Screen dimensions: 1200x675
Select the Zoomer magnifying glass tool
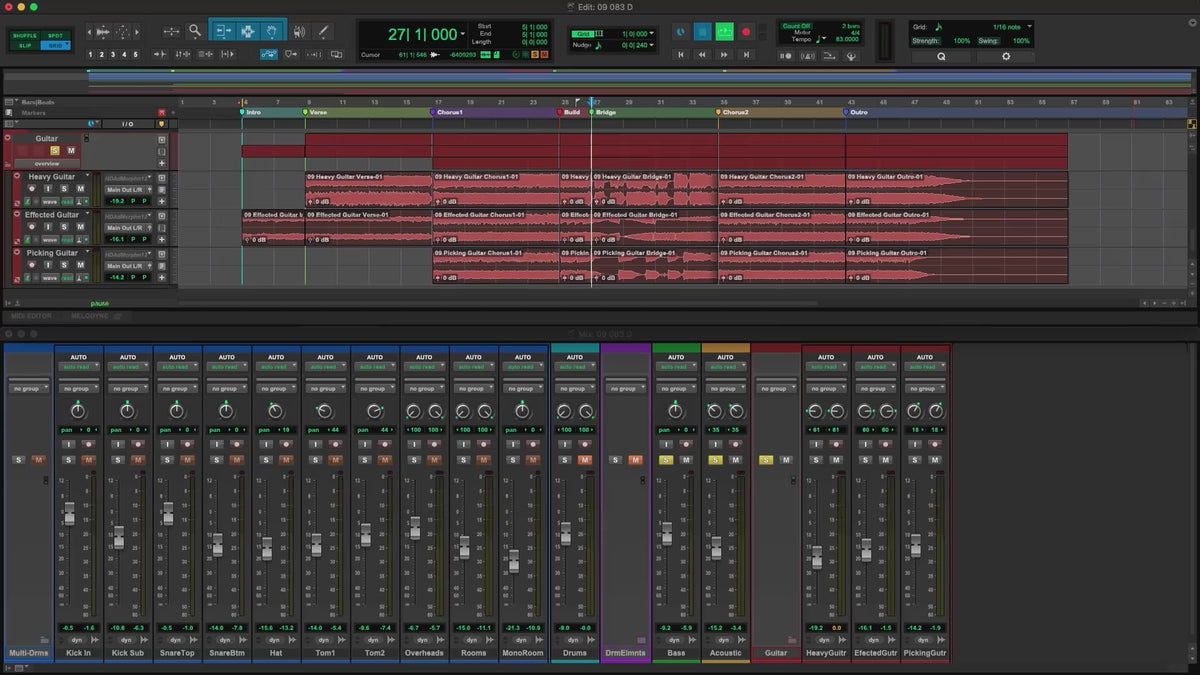pyautogui.click(x=195, y=31)
